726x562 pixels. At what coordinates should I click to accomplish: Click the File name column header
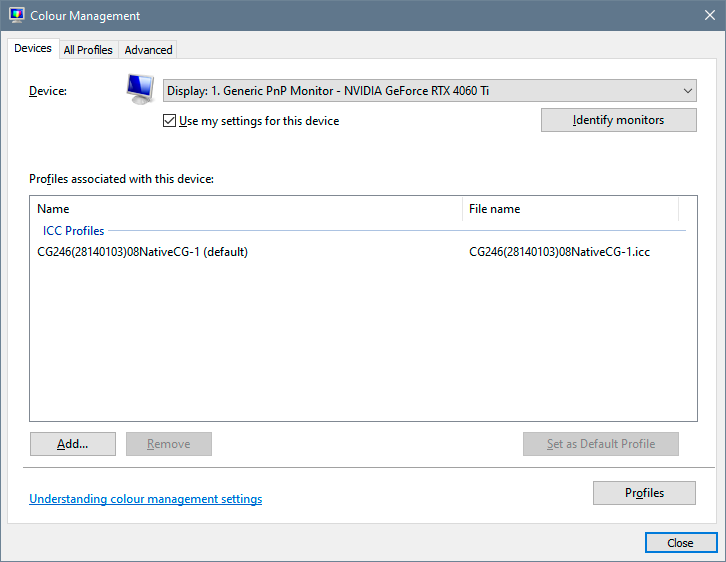[570, 209]
